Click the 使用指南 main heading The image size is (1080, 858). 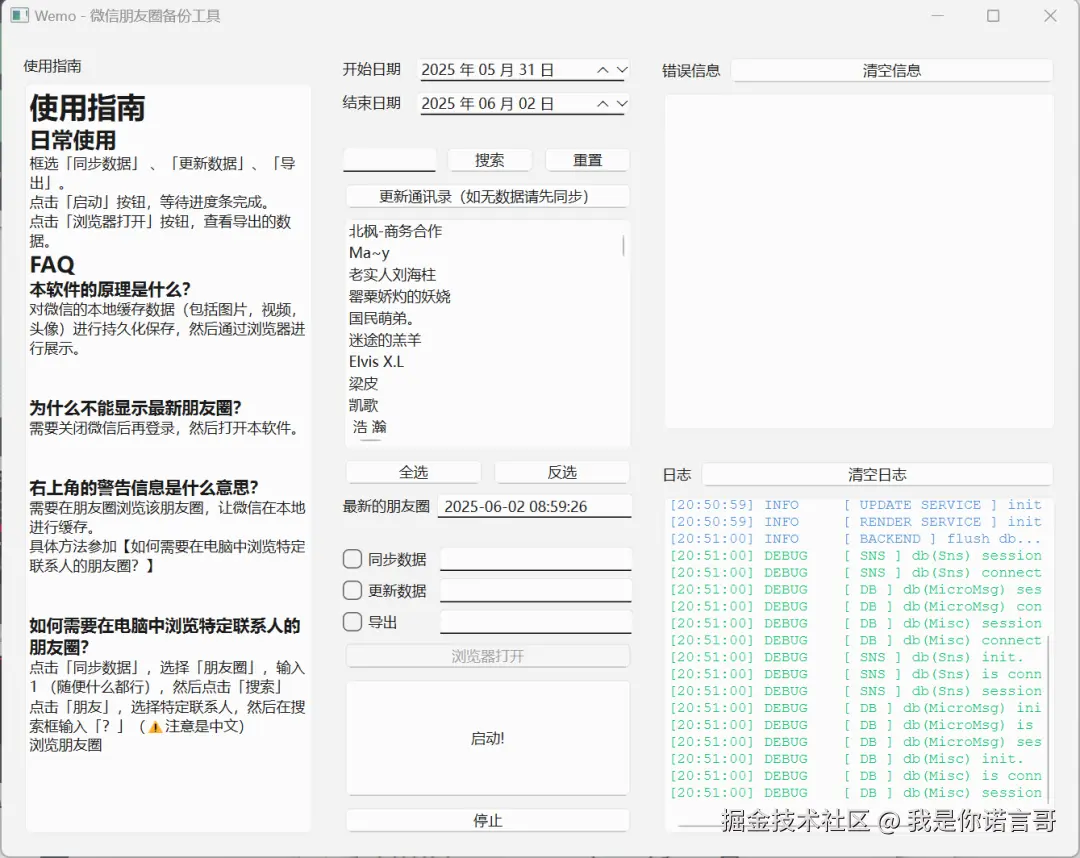pyautogui.click(x=87, y=108)
